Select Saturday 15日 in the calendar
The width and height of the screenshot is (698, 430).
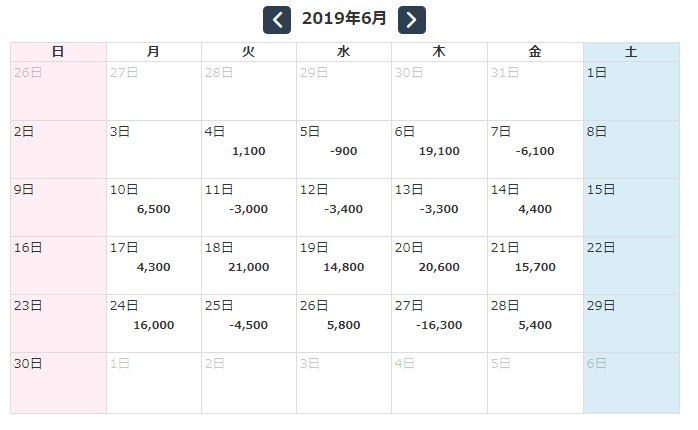630,208
